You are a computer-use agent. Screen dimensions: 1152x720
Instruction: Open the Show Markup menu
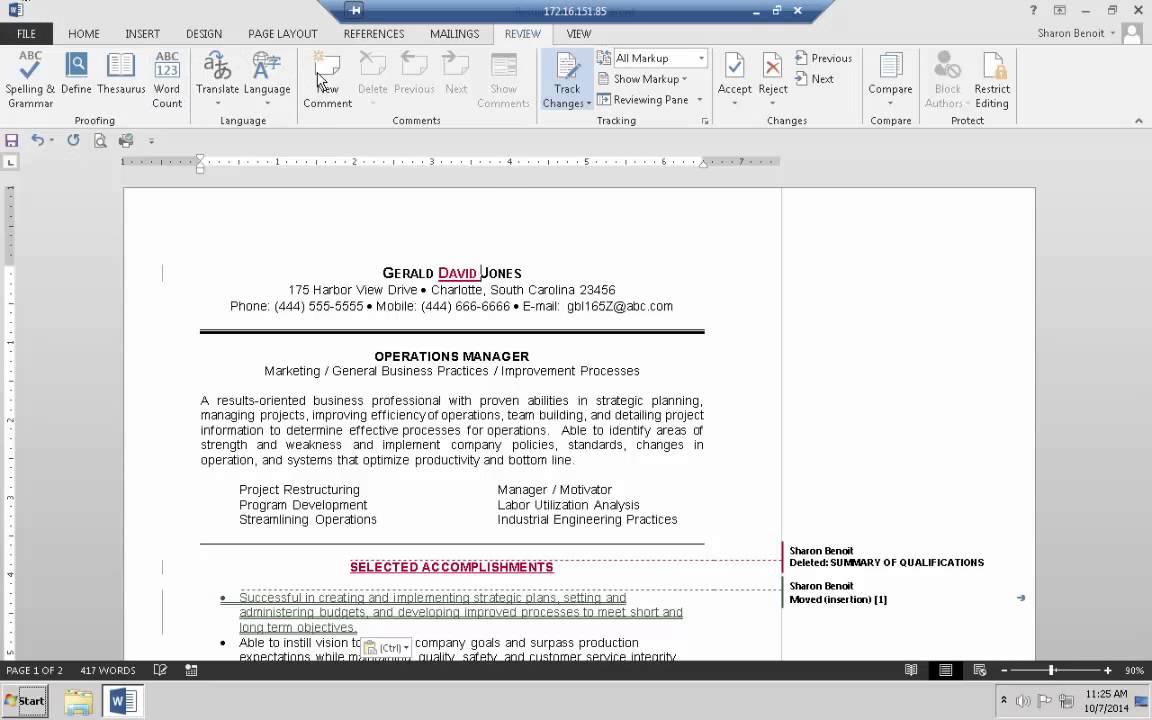pos(644,79)
